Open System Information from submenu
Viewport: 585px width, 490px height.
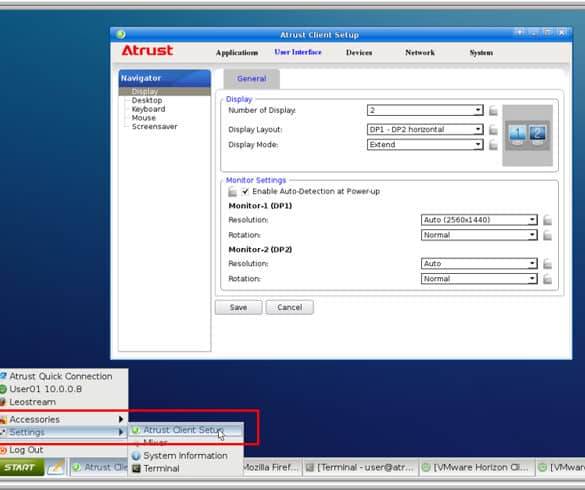point(185,456)
